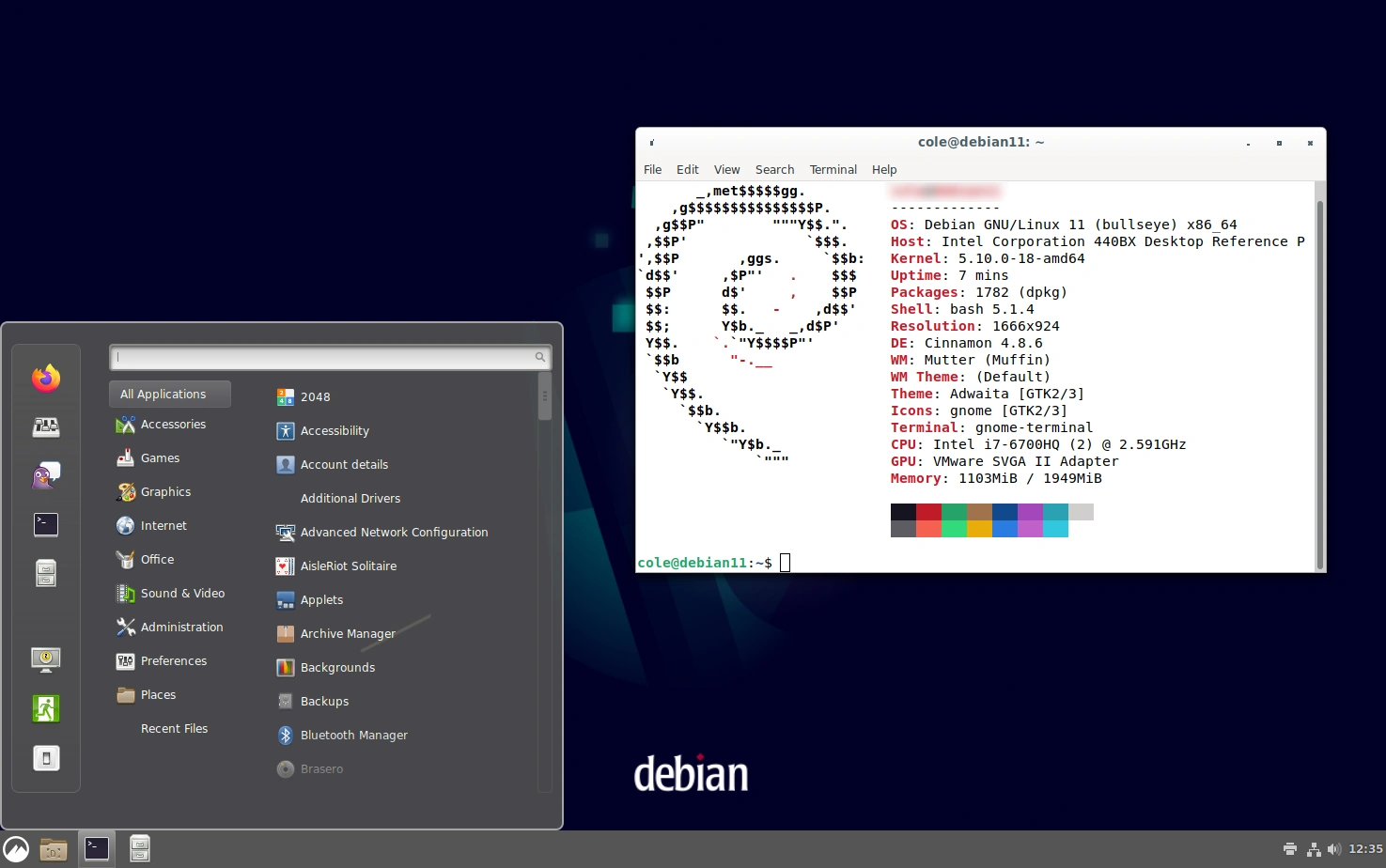
Task: Log out via the green exit icon
Action: (x=46, y=708)
